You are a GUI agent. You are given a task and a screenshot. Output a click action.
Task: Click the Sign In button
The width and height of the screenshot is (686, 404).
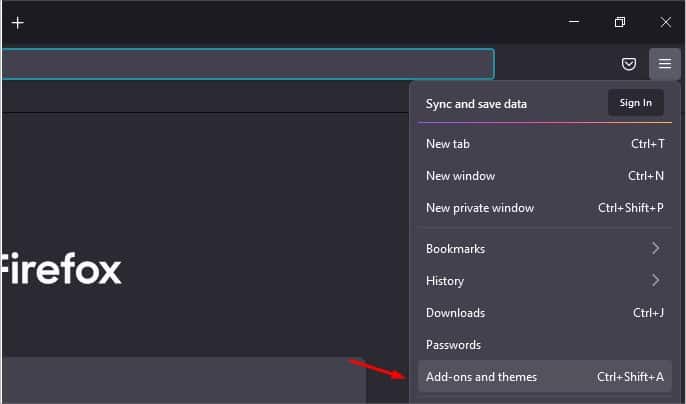coord(636,103)
